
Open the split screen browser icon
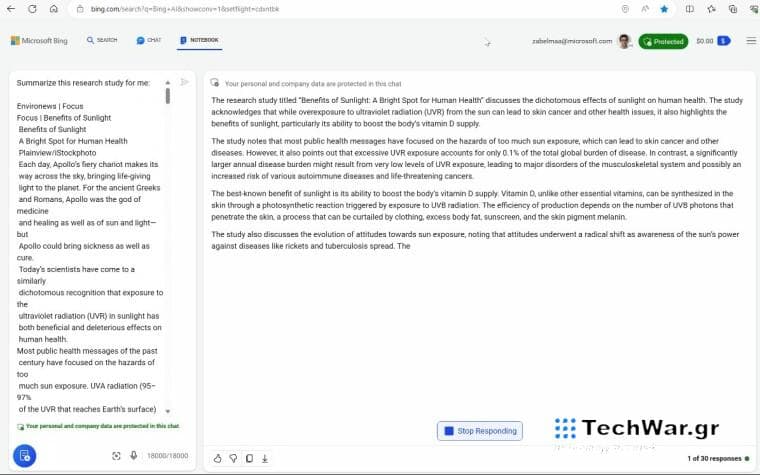pyautogui.click(x=689, y=9)
